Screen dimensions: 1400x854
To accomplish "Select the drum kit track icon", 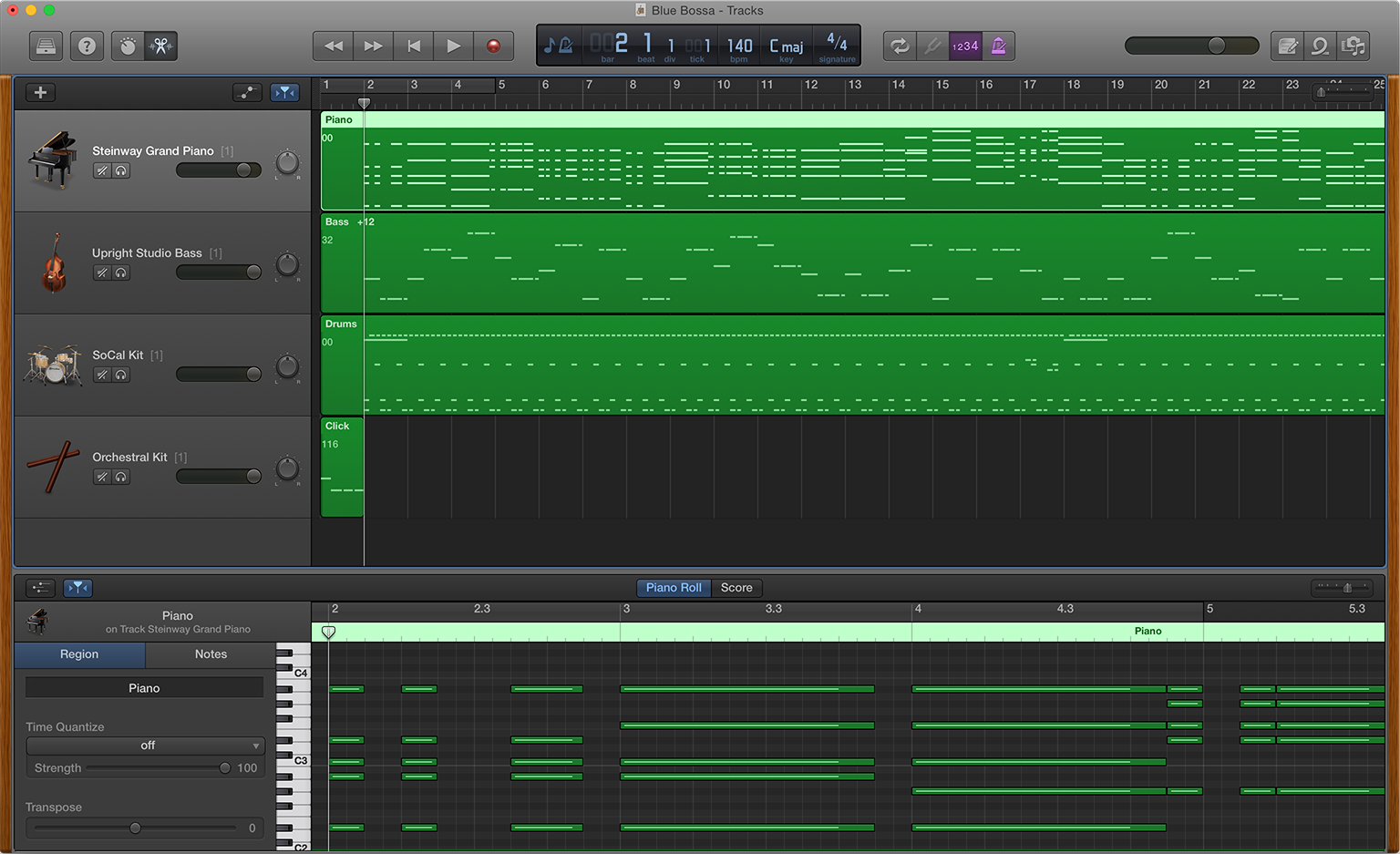I will click(x=52, y=365).
